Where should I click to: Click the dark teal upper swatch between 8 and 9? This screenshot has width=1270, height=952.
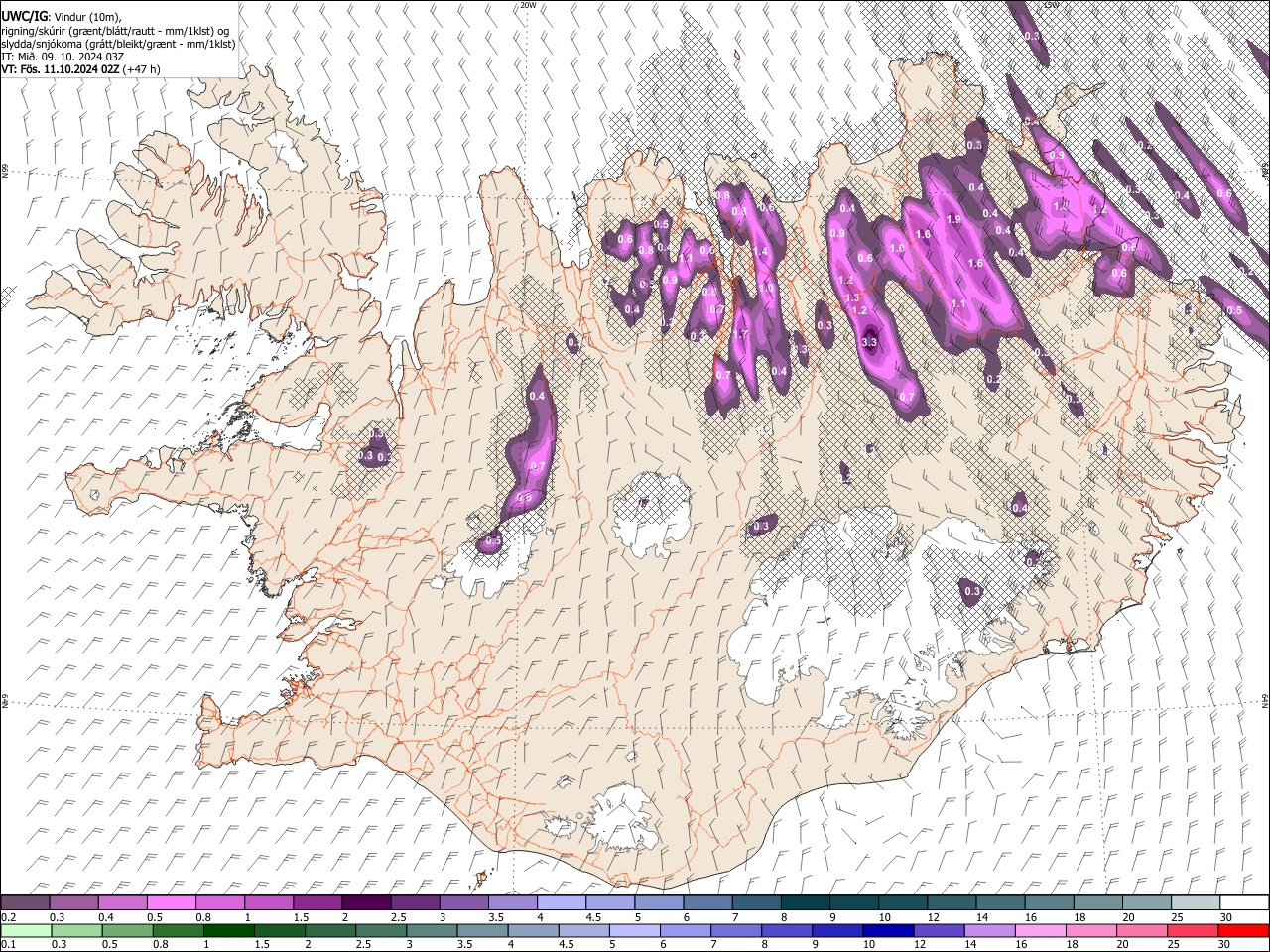point(805,902)
